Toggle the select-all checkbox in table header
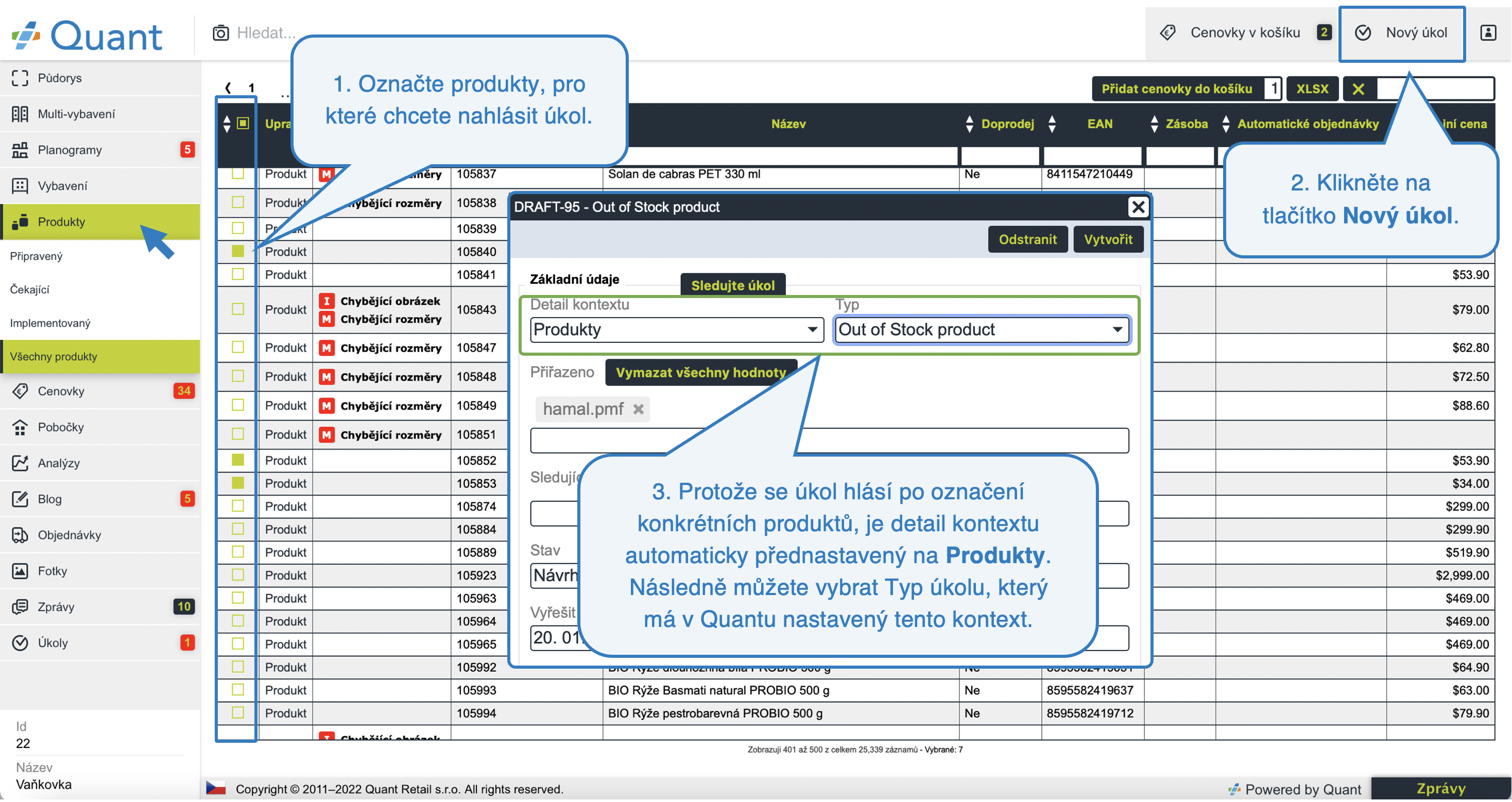 243,123
